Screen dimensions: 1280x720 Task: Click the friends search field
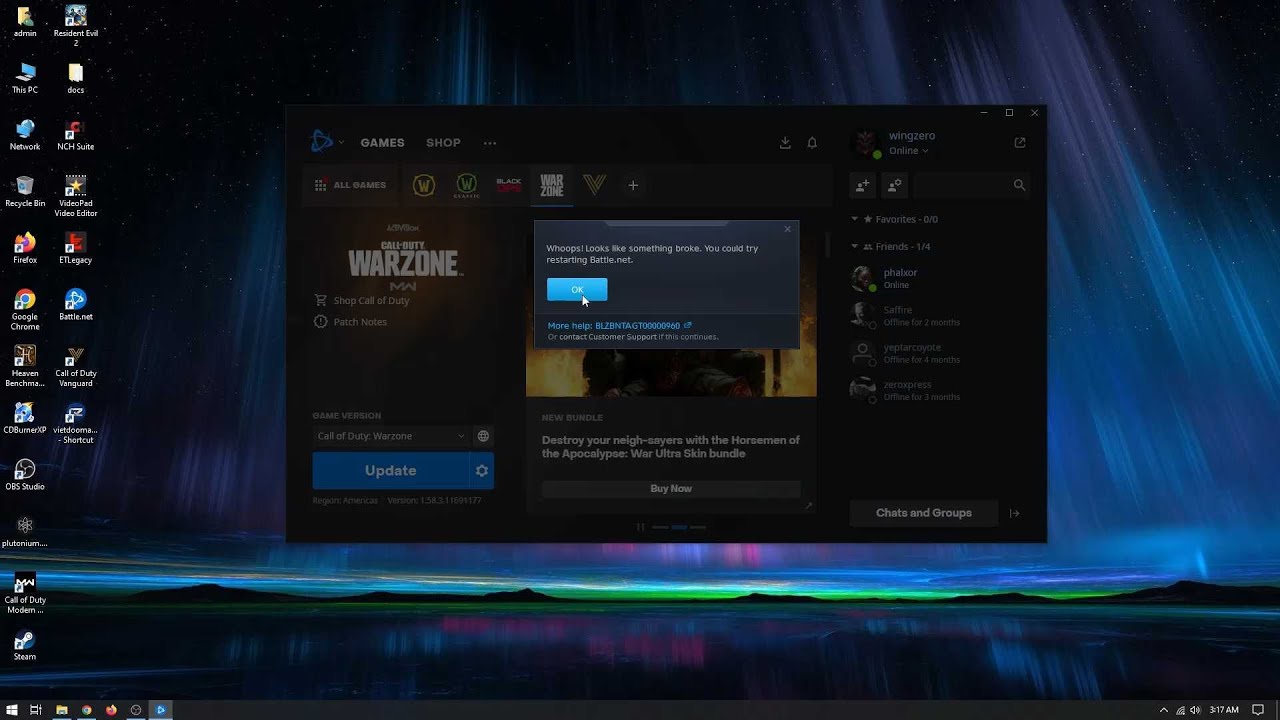[x=970, y=185]
